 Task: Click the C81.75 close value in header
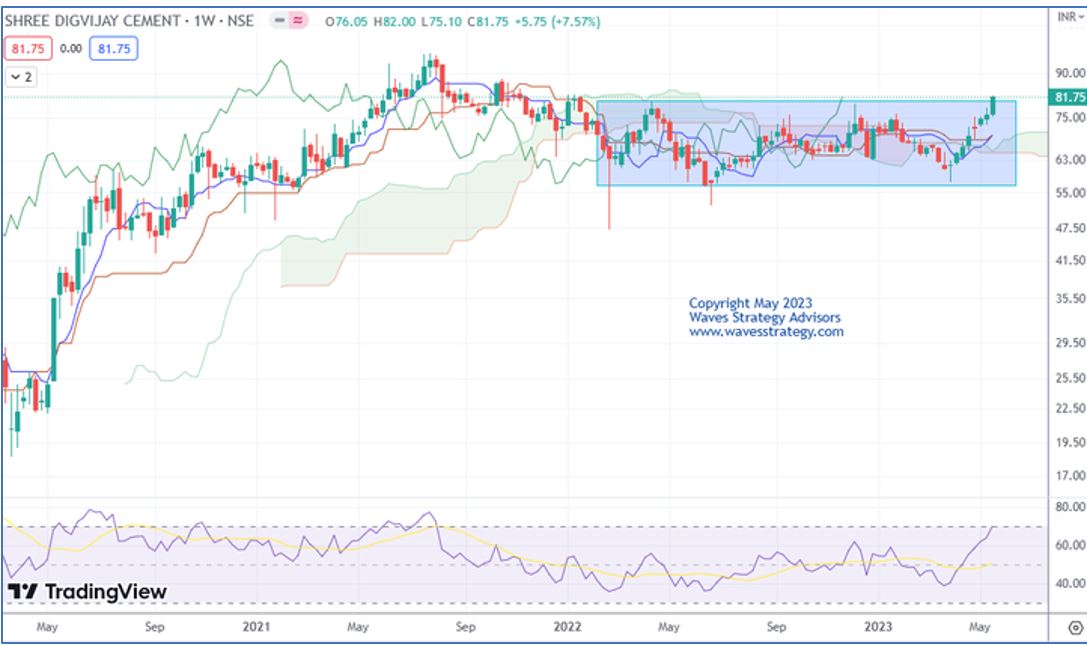(x=488, y=22)
